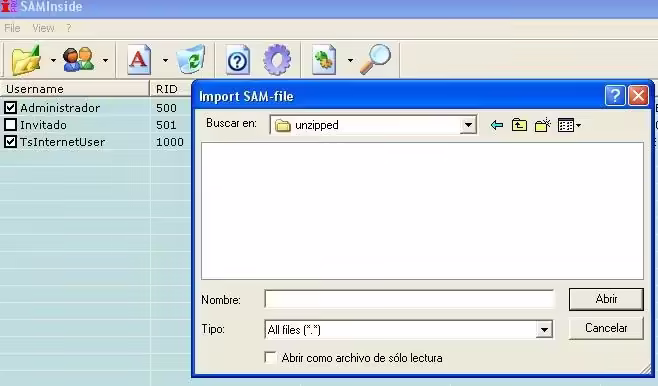Enable 'Abrir como archivo de sólo lectura' checkbox
Viewport: 658px width, 386px height.
click(271, 357)
